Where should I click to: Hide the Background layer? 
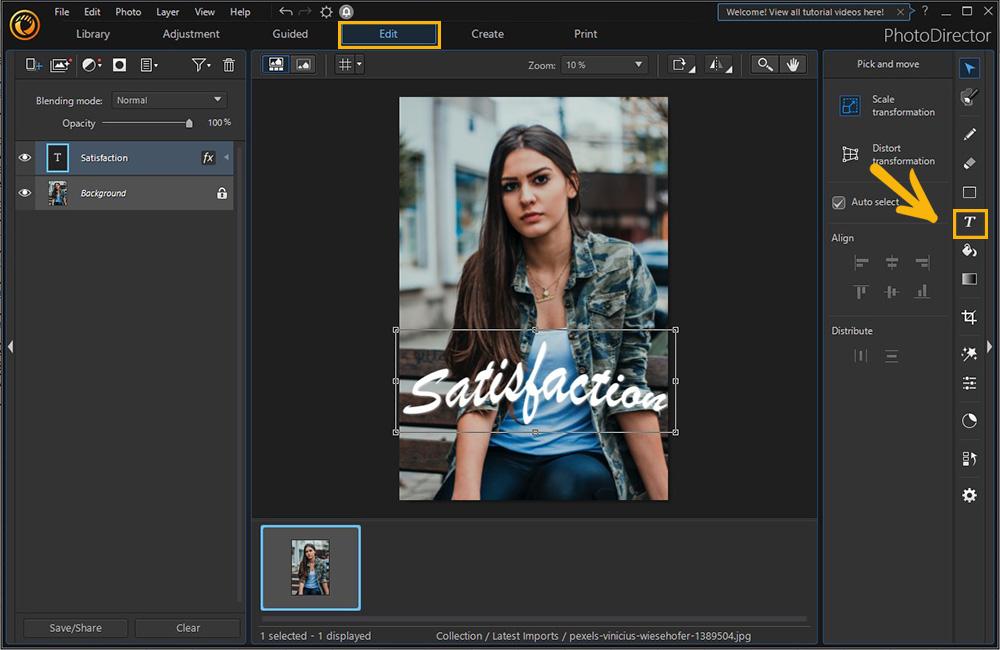click(24, 192)
